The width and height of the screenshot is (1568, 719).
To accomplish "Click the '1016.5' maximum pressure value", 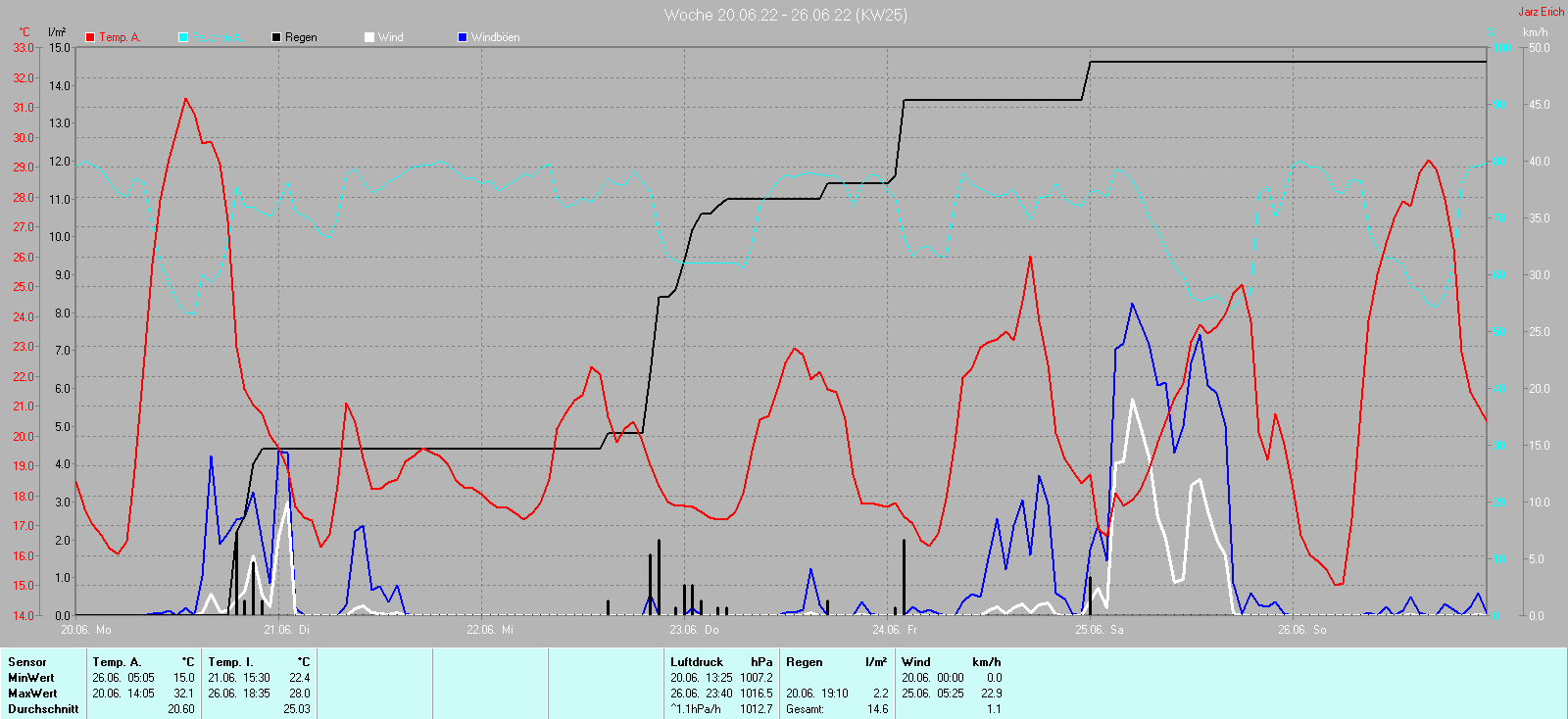I will (x=757, y=694).
